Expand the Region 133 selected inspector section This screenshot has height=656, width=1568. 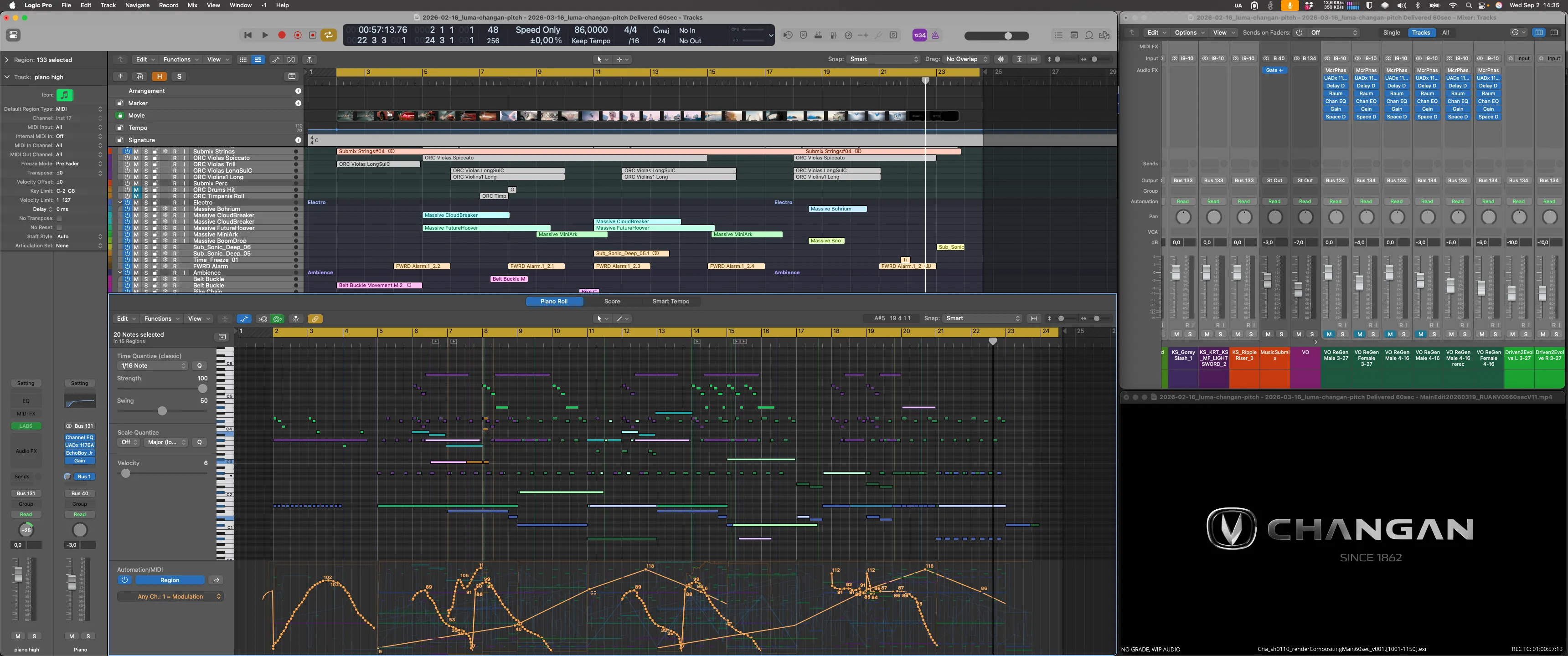pos(7,60)
